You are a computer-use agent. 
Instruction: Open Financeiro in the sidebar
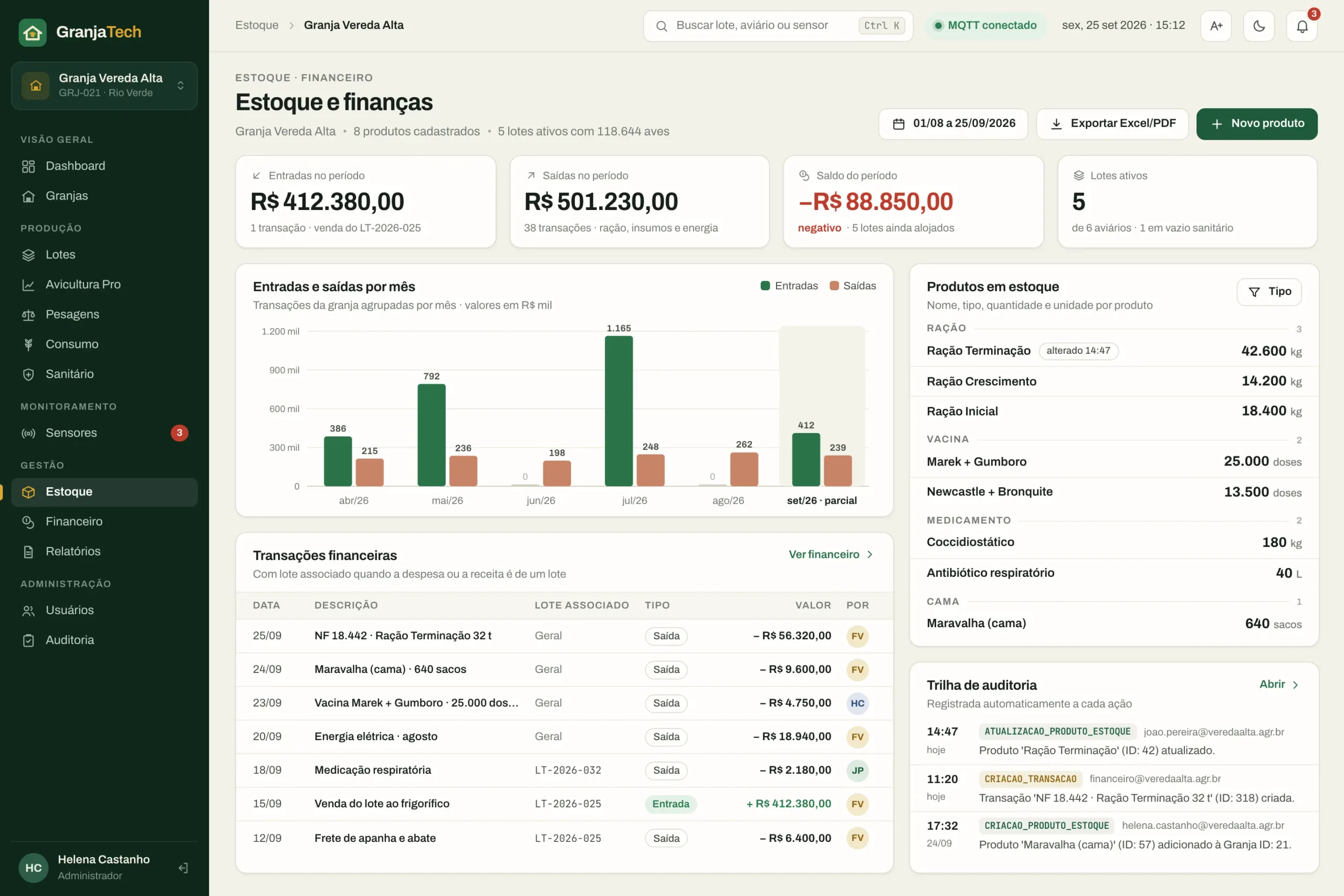click(x=104, y=521)
